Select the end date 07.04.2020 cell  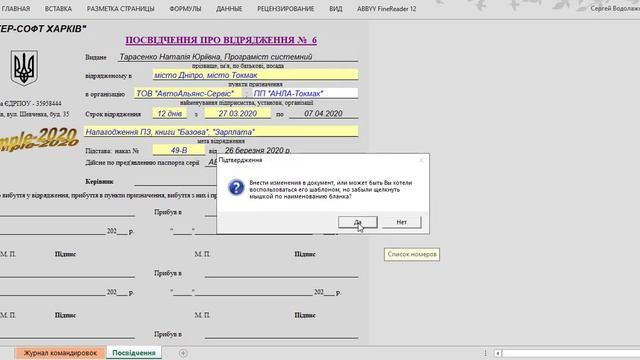pos(323,113)
